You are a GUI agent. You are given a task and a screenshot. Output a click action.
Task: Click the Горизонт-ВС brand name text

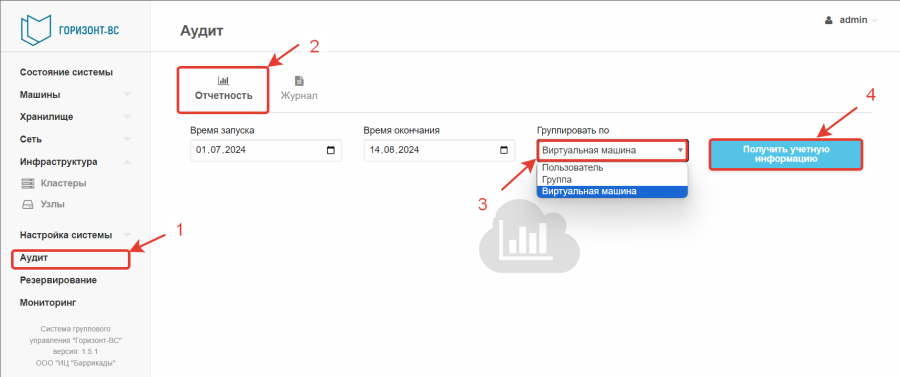coord(89,30)
